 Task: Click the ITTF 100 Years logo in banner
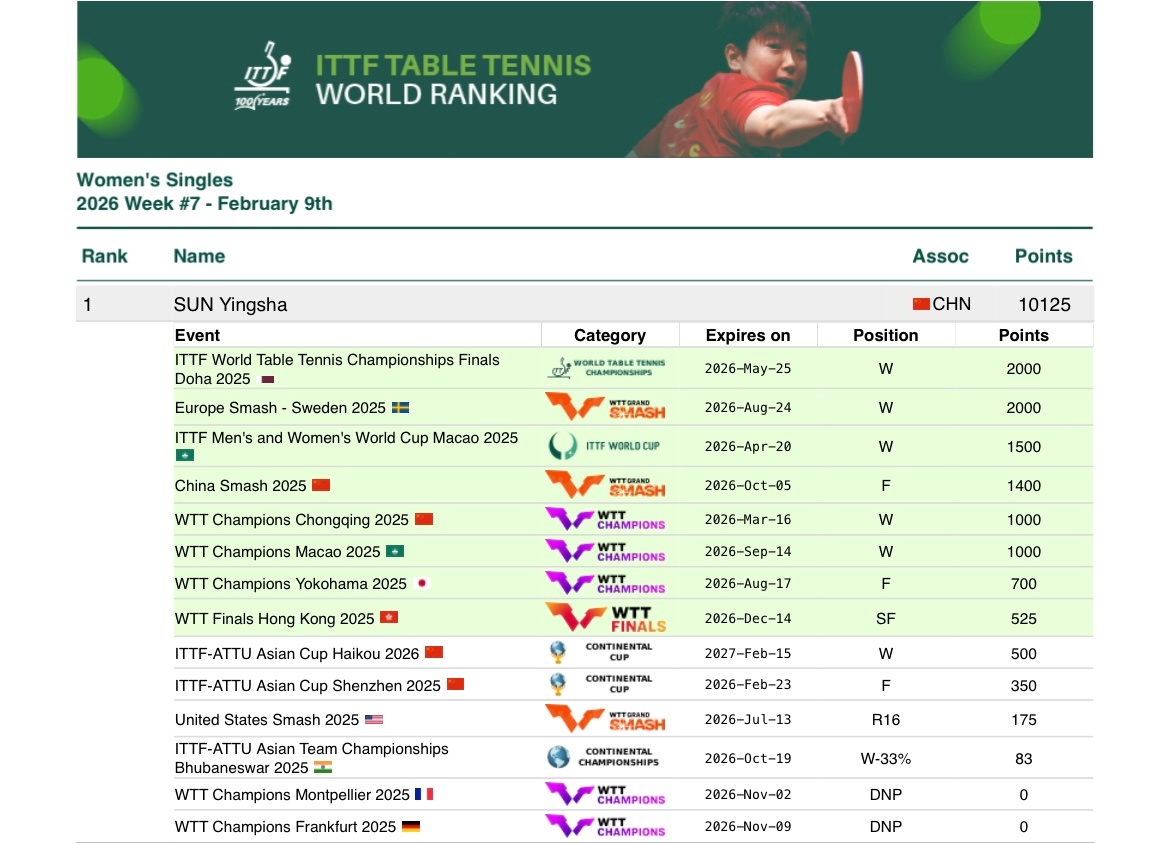(263, 75)
